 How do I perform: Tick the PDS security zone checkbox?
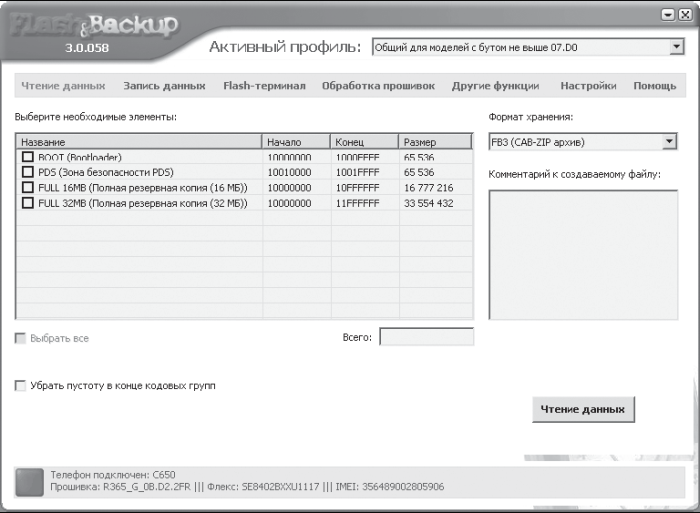[x=28, y=172]
